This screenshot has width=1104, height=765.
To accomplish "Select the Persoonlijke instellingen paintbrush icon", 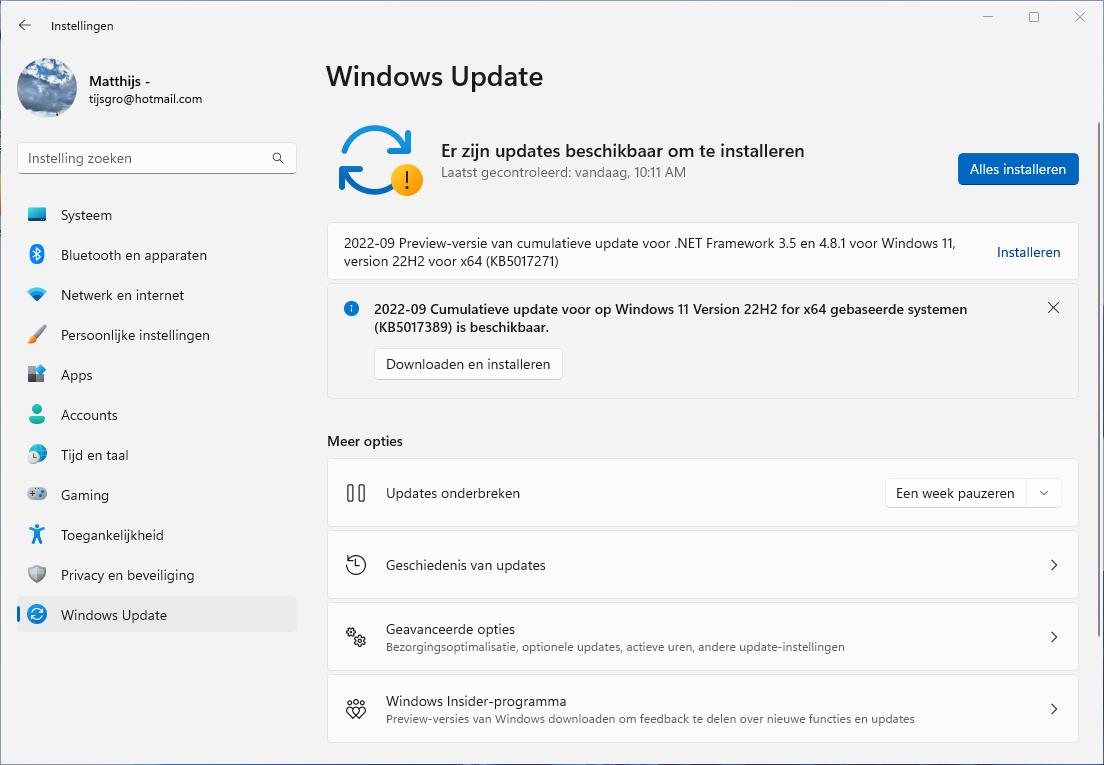I will click(x=37, y=335).
